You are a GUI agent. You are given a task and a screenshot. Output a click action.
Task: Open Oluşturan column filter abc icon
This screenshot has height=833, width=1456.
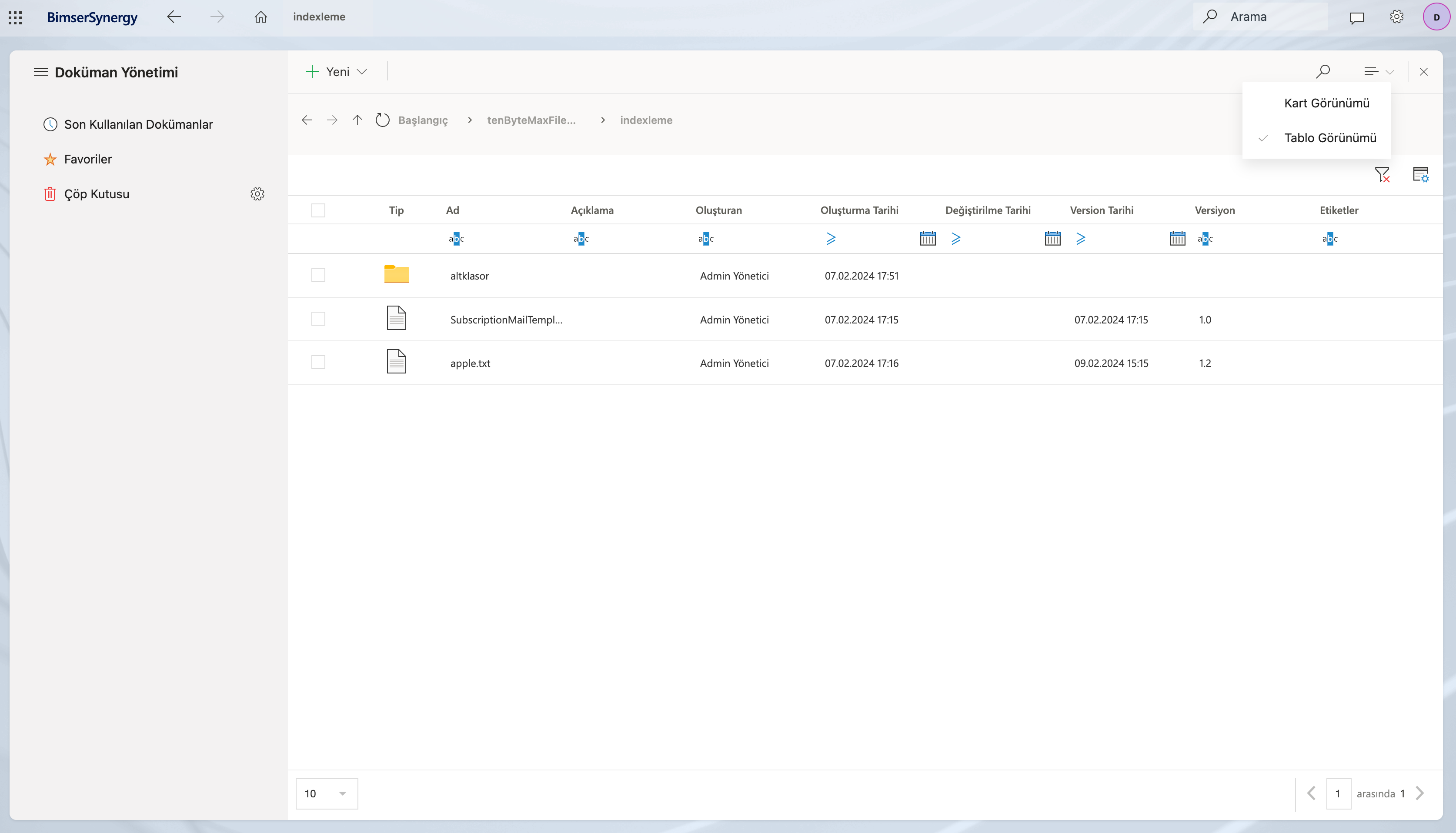point(706,239)
